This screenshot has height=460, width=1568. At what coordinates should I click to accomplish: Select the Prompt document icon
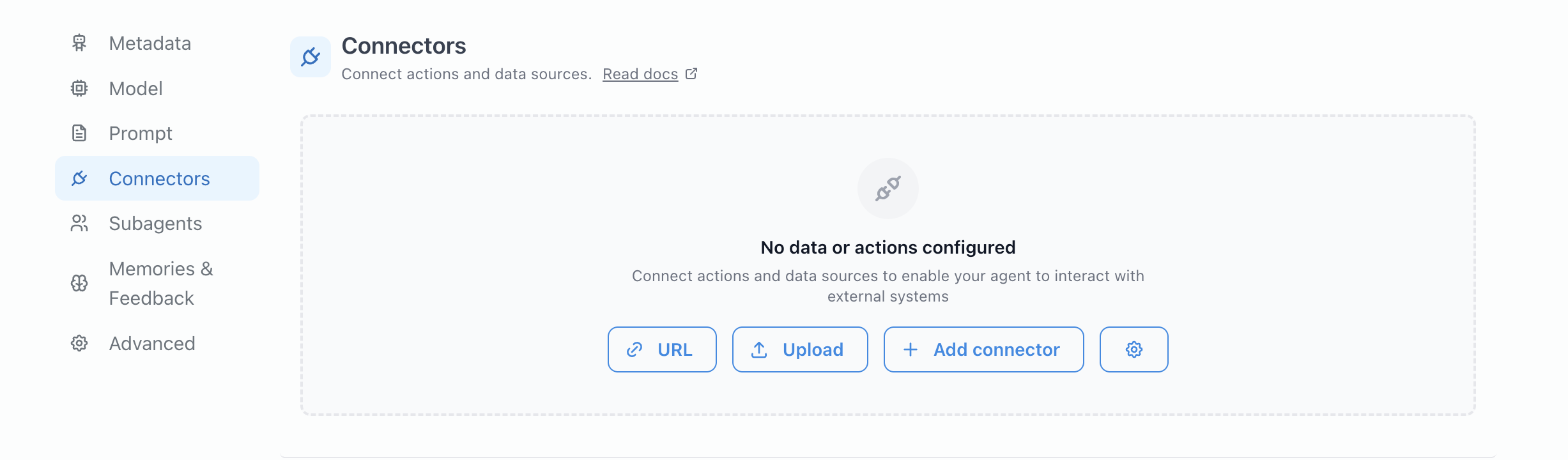click(x=79, y=134)
